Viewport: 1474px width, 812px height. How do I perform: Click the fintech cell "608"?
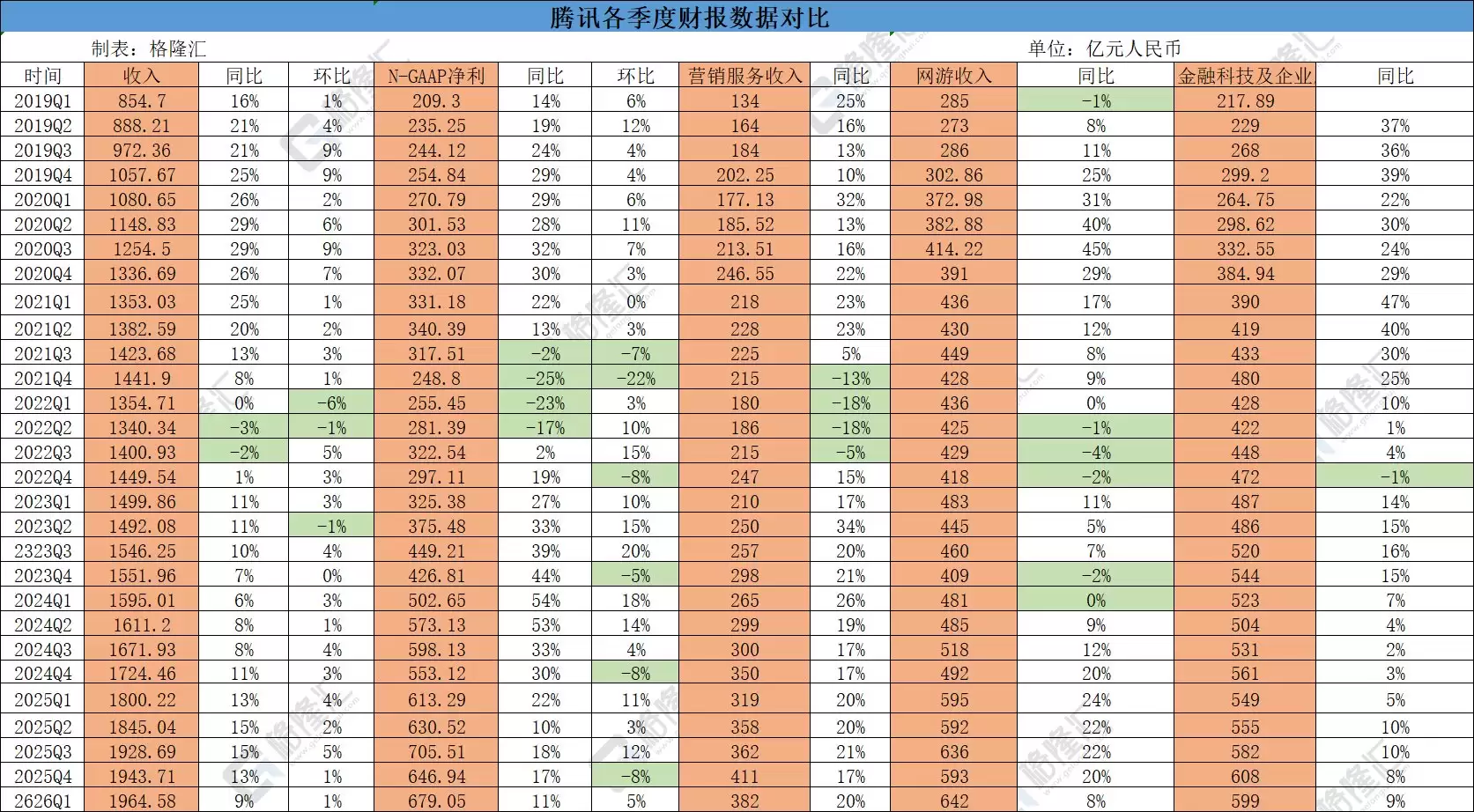click(x=1245, y=777)
